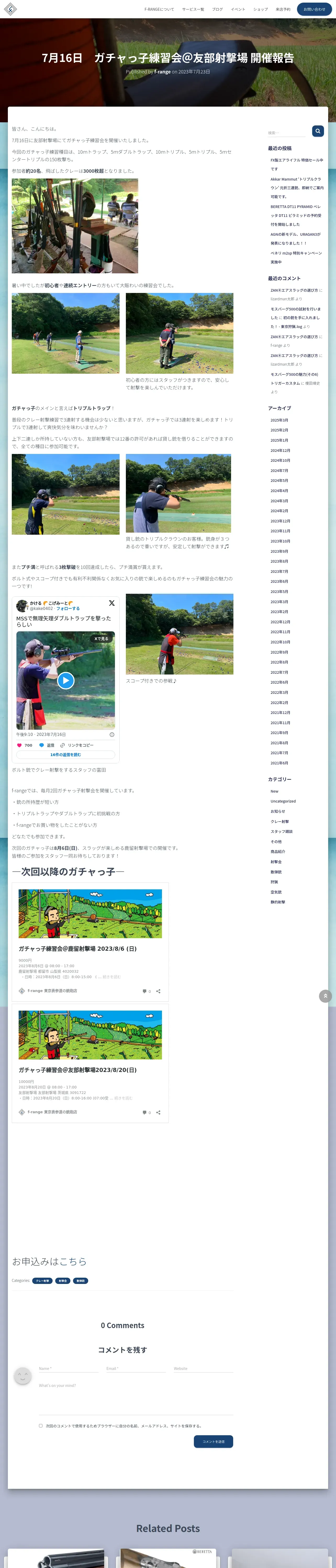Screen dimensions: 336x1568
Task: Open the 商品紹介 category link
Action: [278, 852]
